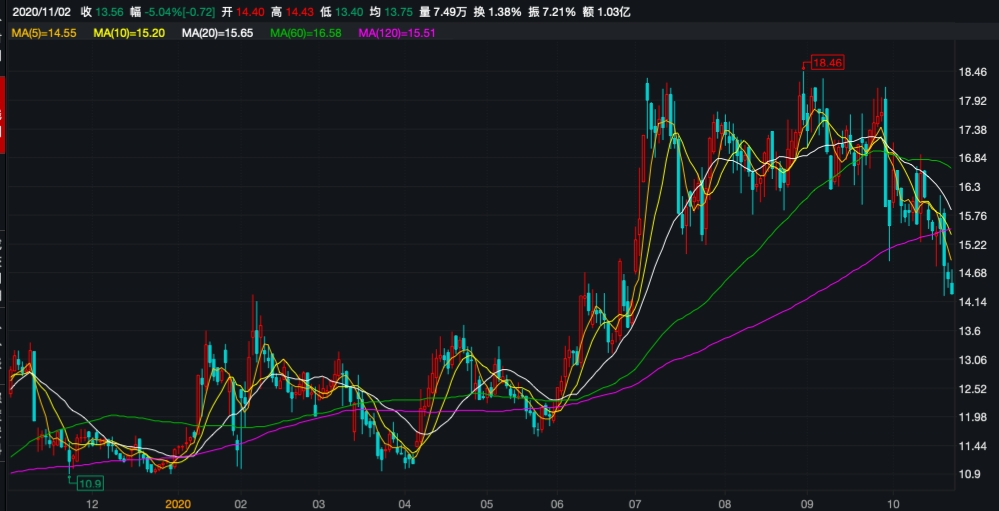Click the -5.04% change value in header

point(165,12)
